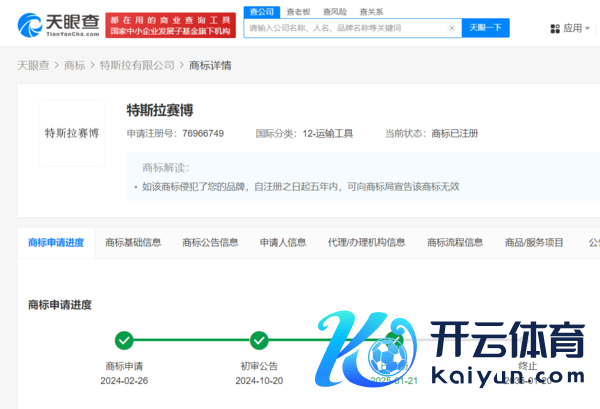Screen dimensions: 600x409
Task: Switch to 申请人信息 tab
Action: point(283,242)
